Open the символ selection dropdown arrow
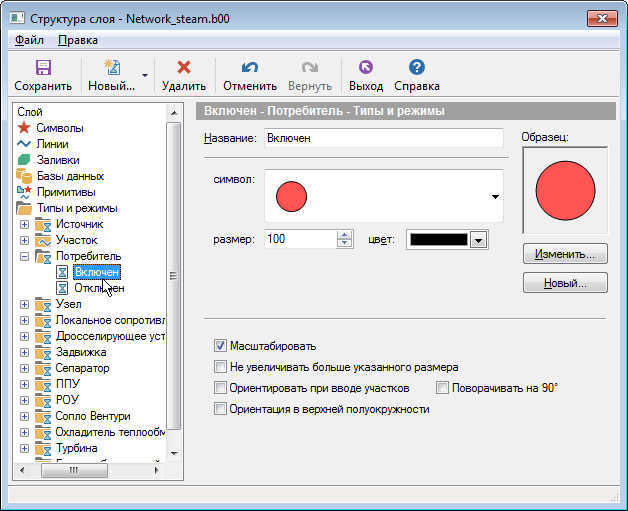 tap(495, 197)
